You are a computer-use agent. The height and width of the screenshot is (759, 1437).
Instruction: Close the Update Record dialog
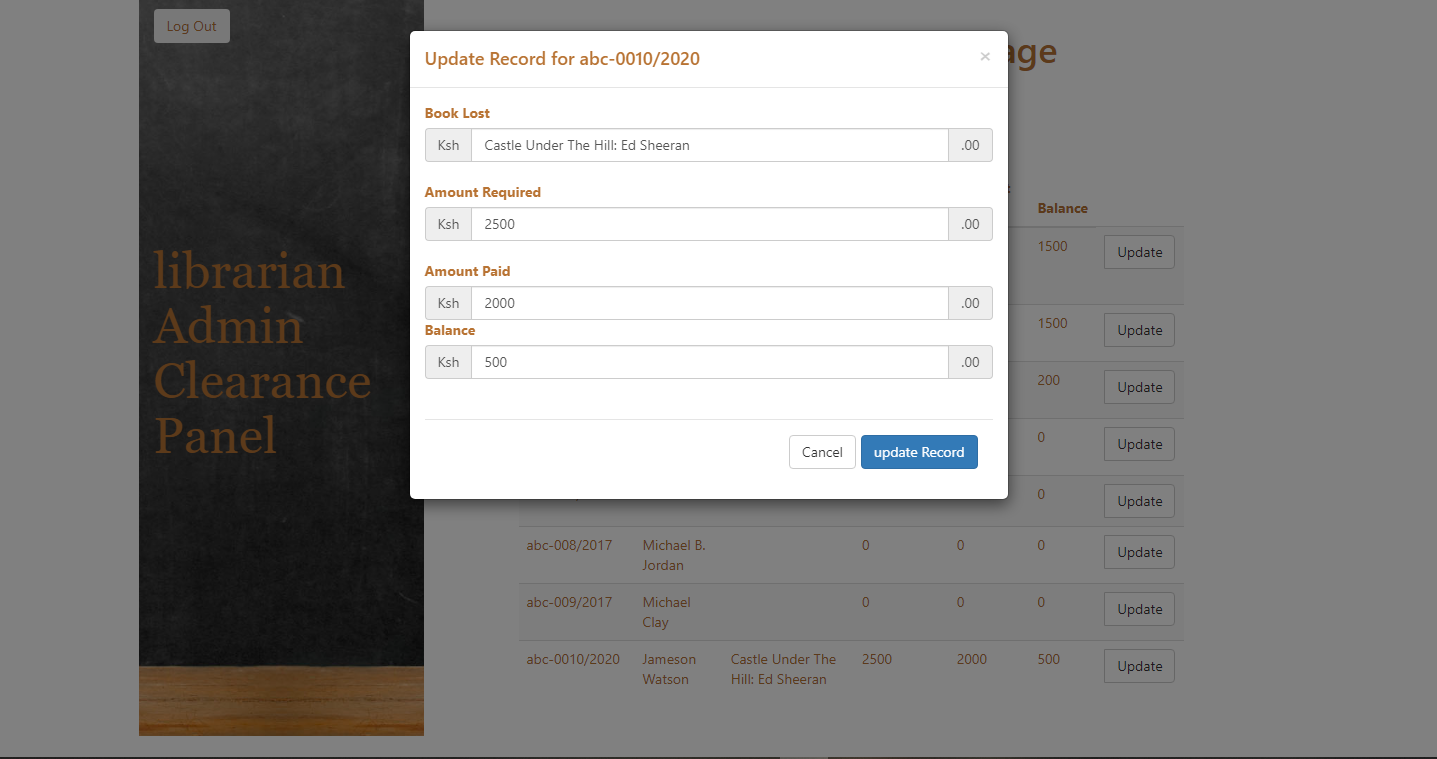point(985,57)
